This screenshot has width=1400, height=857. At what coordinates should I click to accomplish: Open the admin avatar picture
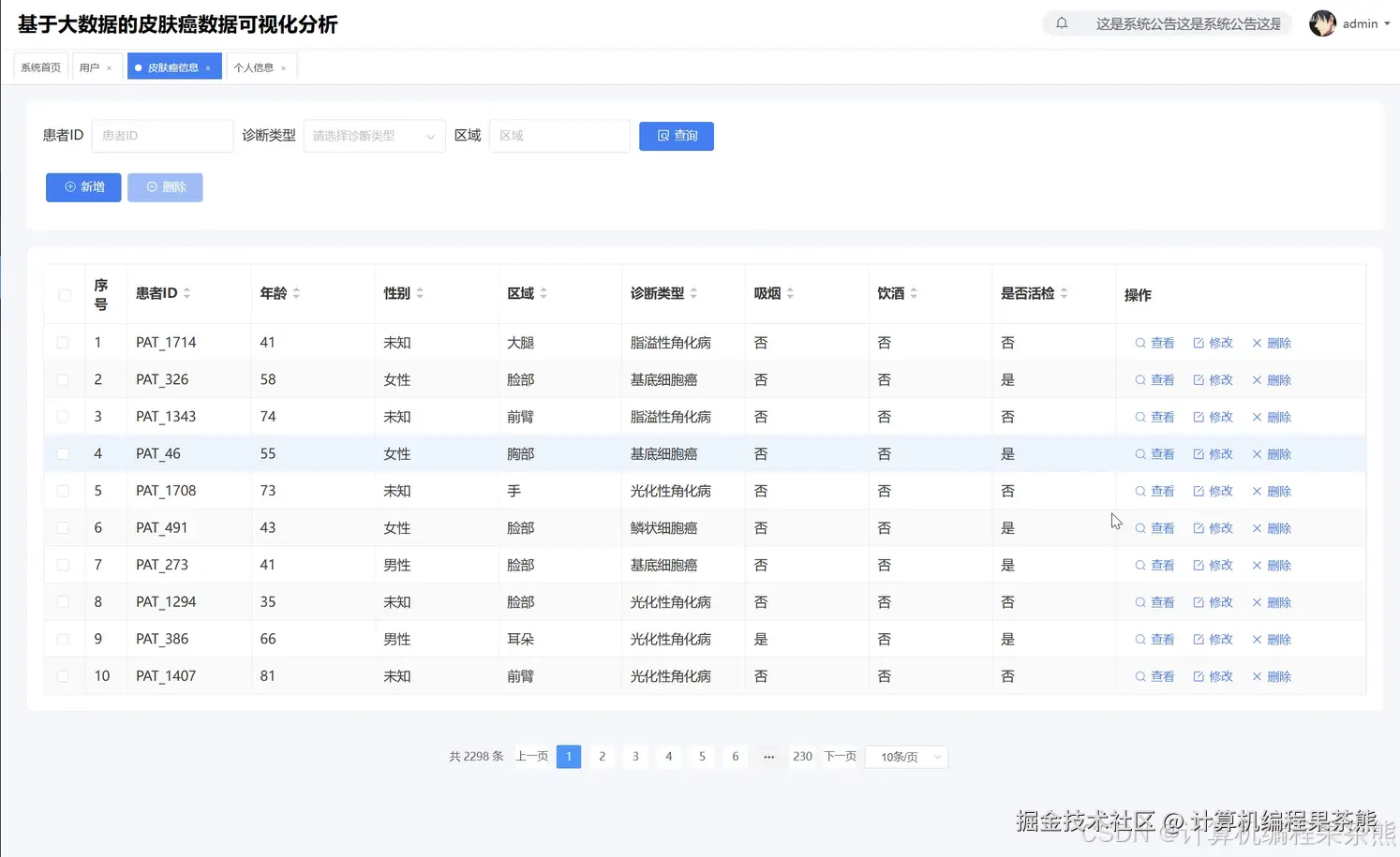coord(1322,23)
